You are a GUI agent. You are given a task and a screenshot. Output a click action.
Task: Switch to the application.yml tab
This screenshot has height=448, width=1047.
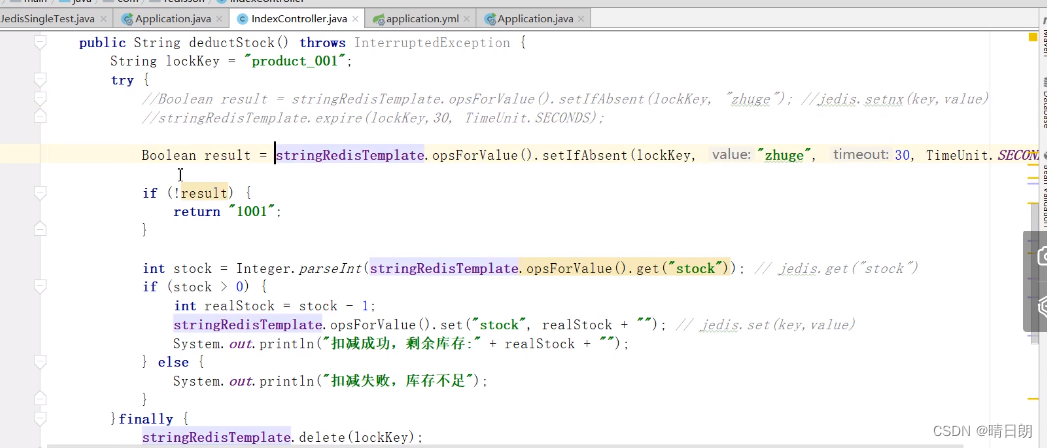point(421,19)
